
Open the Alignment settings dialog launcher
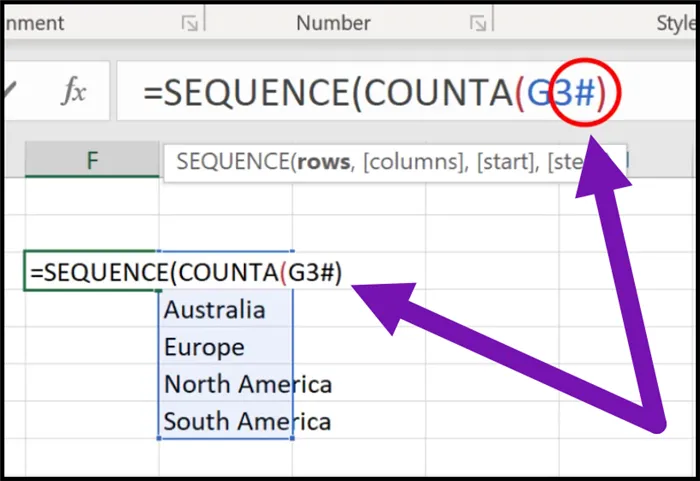189,23
